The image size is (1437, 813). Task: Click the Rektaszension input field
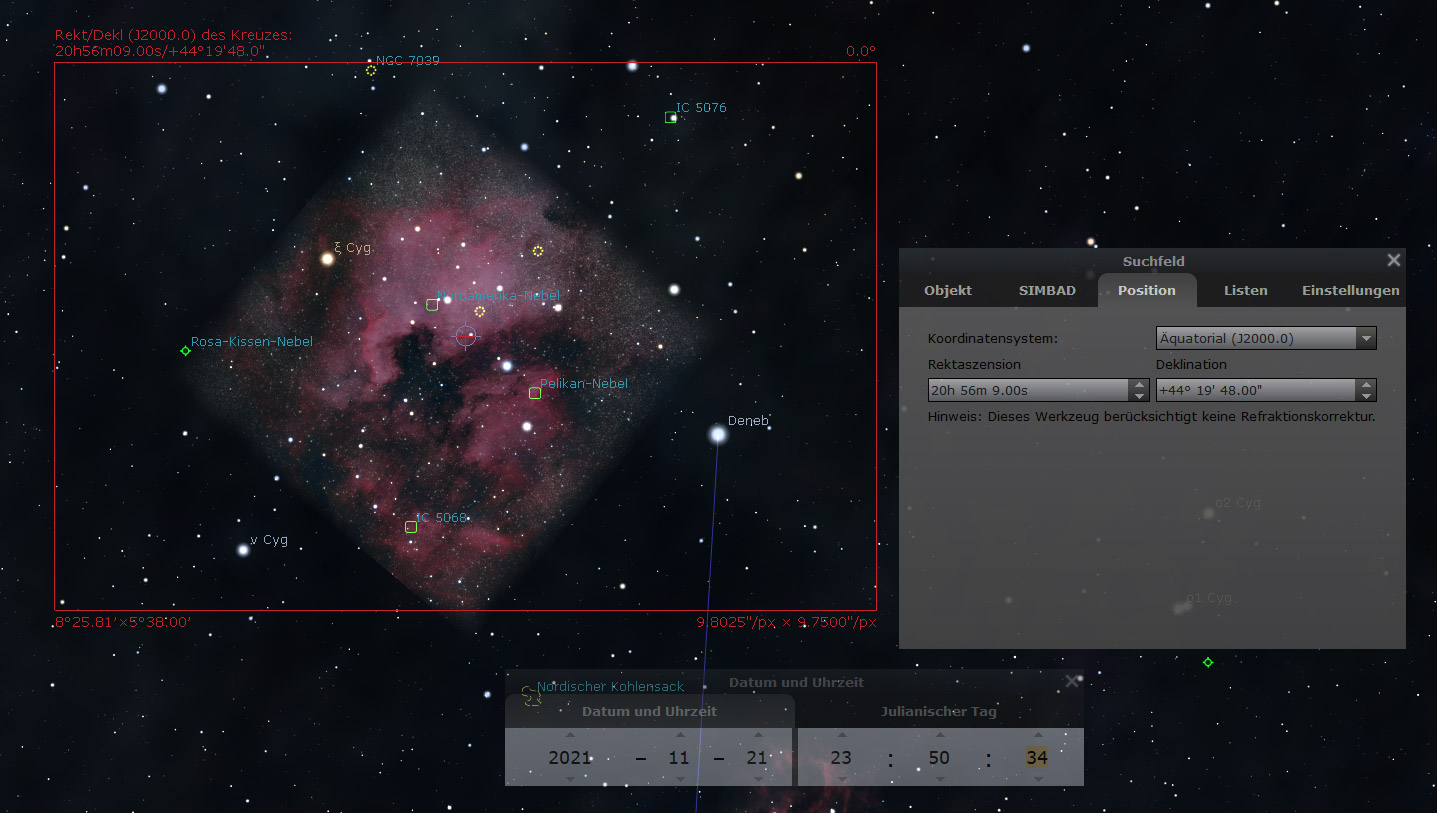click(1038, 390)
